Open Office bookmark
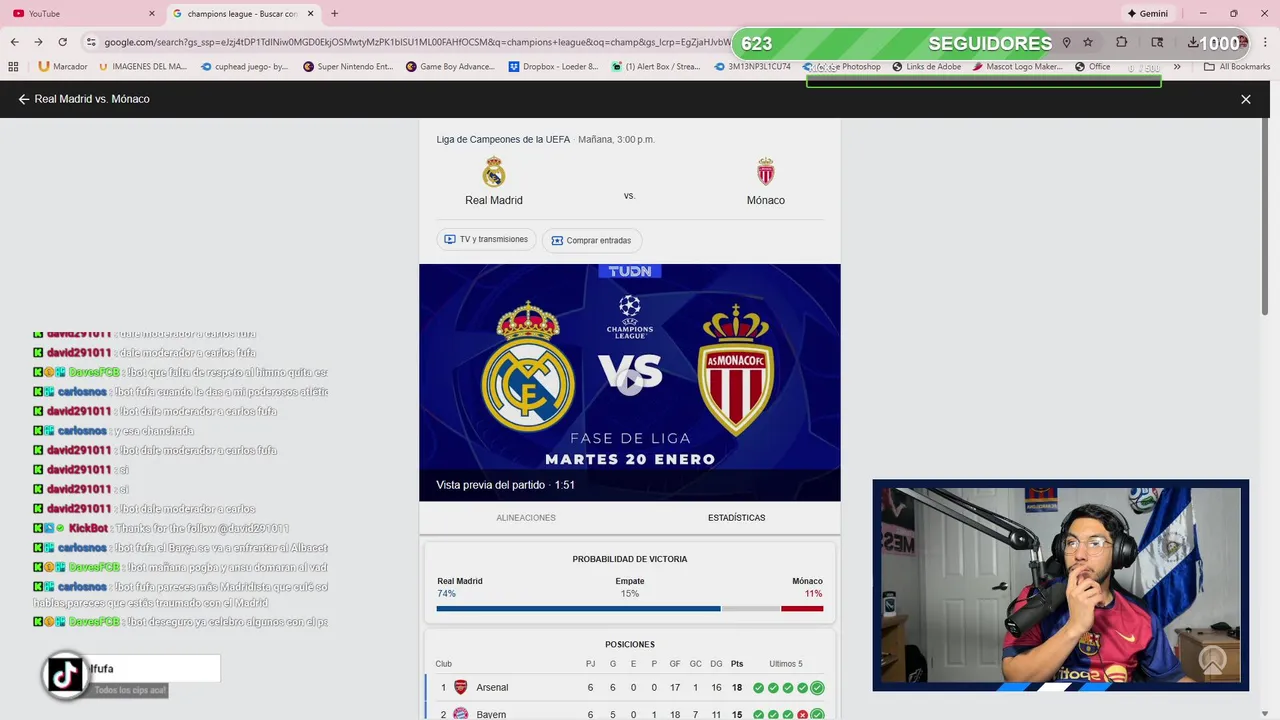 [1093, 67]
